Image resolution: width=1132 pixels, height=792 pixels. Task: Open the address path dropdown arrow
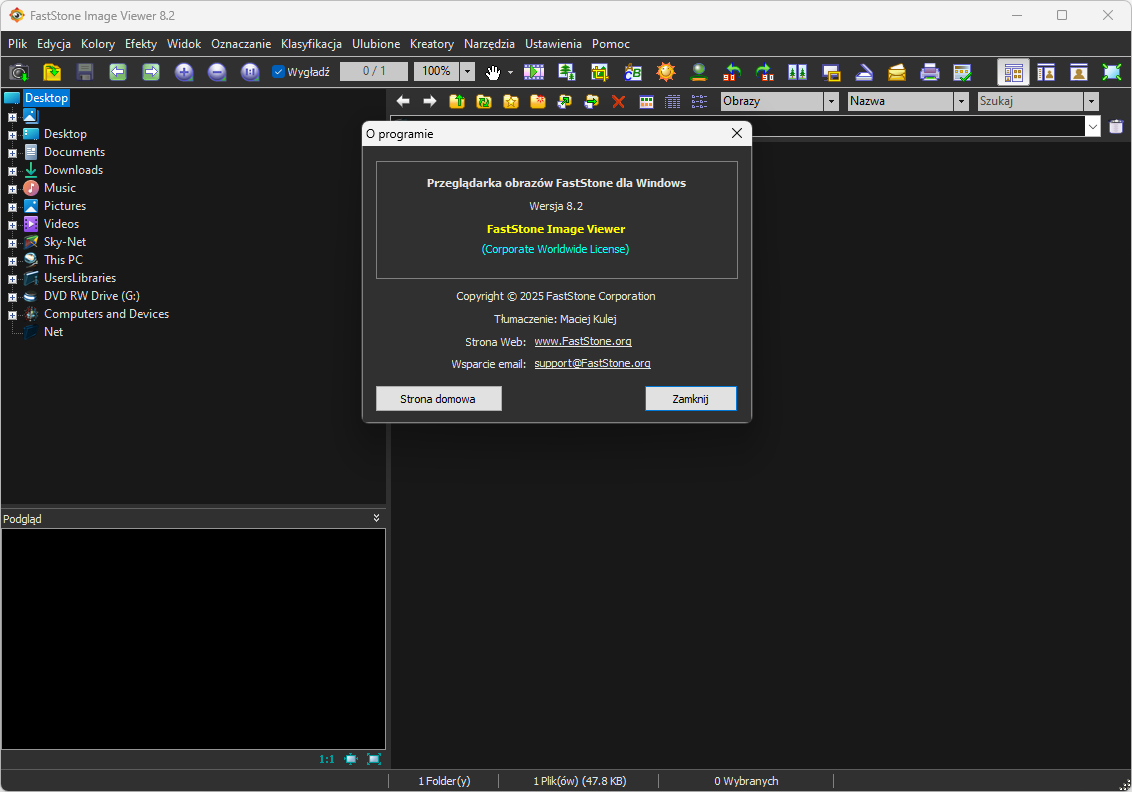tap(1092, 127)
